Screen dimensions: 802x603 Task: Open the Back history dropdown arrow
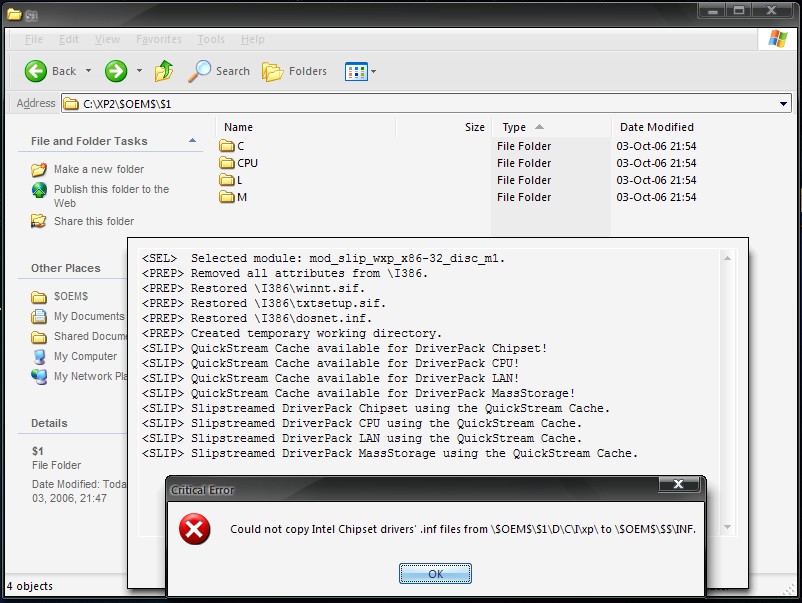[x=88, y=72]
